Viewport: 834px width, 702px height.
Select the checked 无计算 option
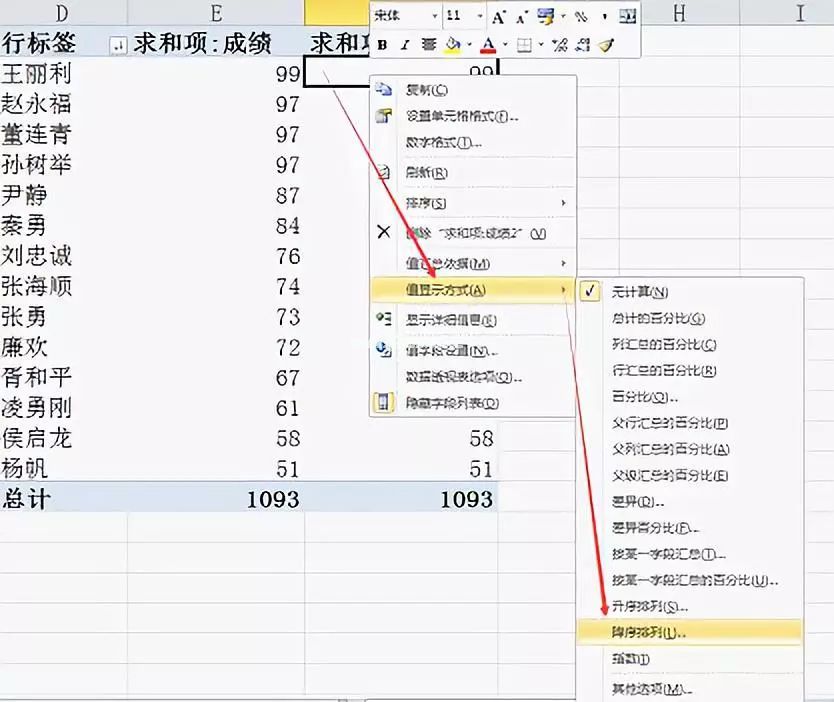pyautogui.click(x=639, y=292)
